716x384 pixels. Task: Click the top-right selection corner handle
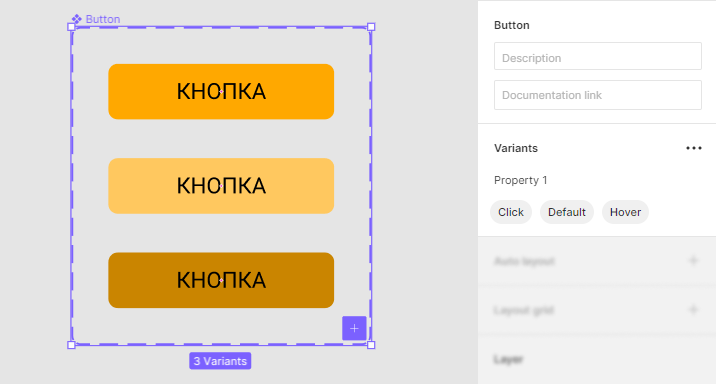[x=371, y=27]
